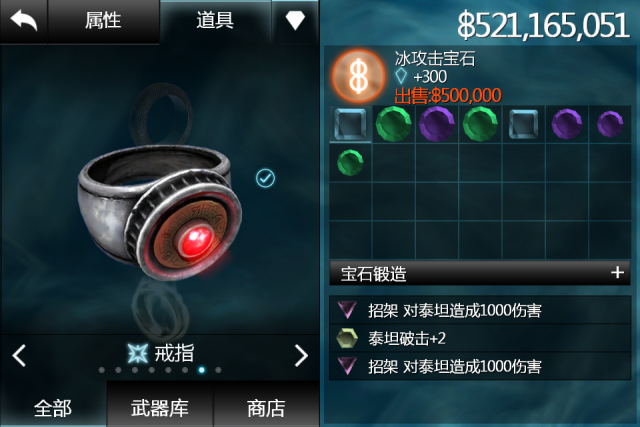Viewport: 640px width, 427px height.
Task: Go to previous item with left chevron
Action: [19, 356]
